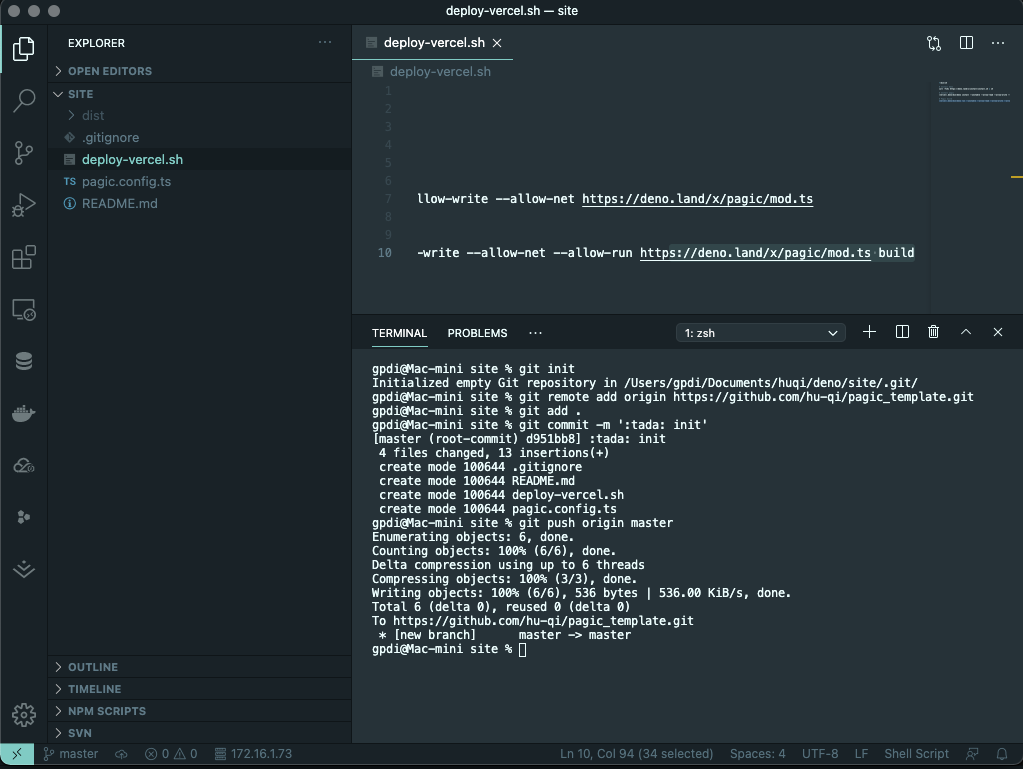Open the Remote Explorer view
Screen dimensions: 1023x769
(x=23, y=309)
